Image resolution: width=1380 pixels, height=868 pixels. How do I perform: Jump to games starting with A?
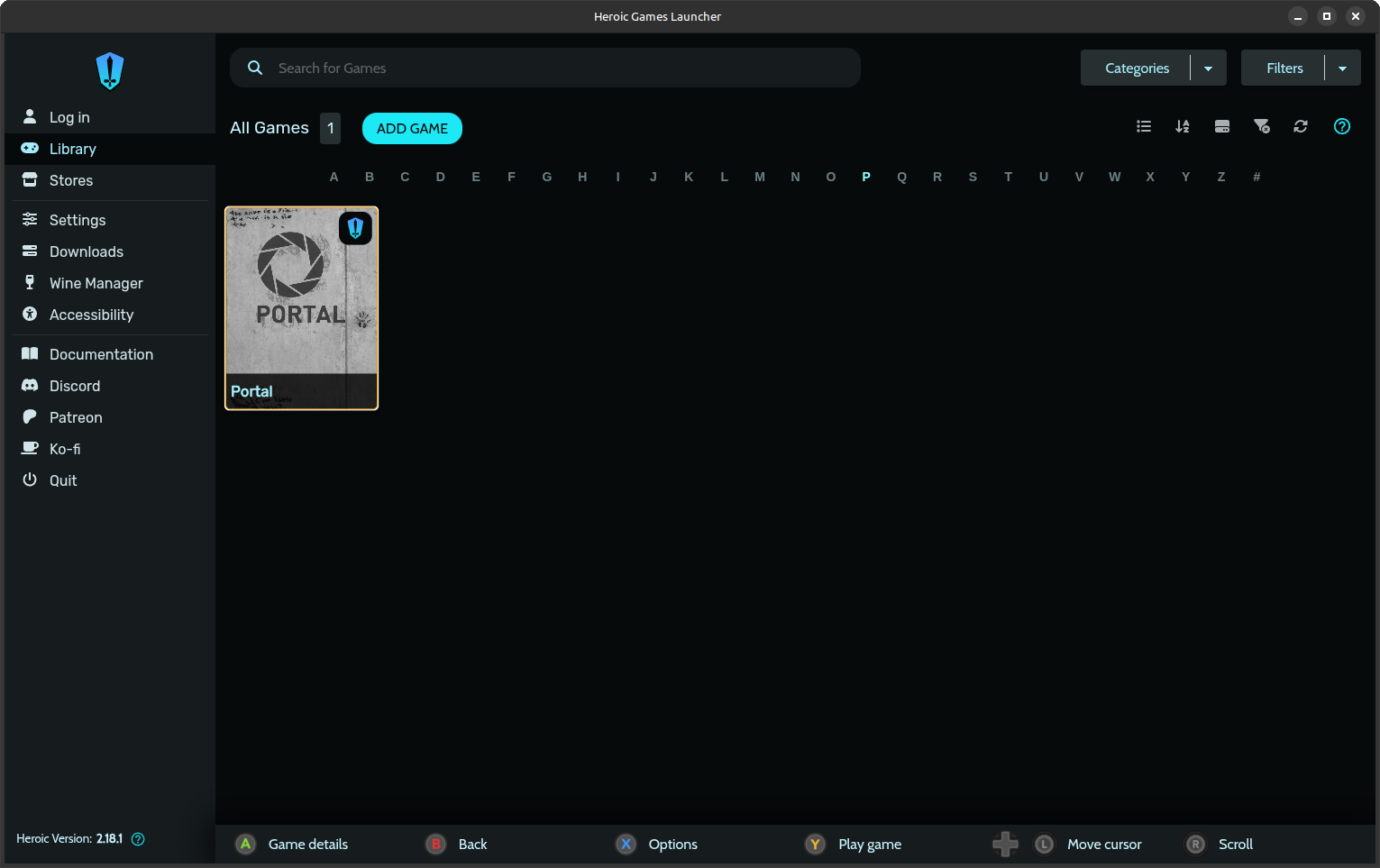[334, 177]
